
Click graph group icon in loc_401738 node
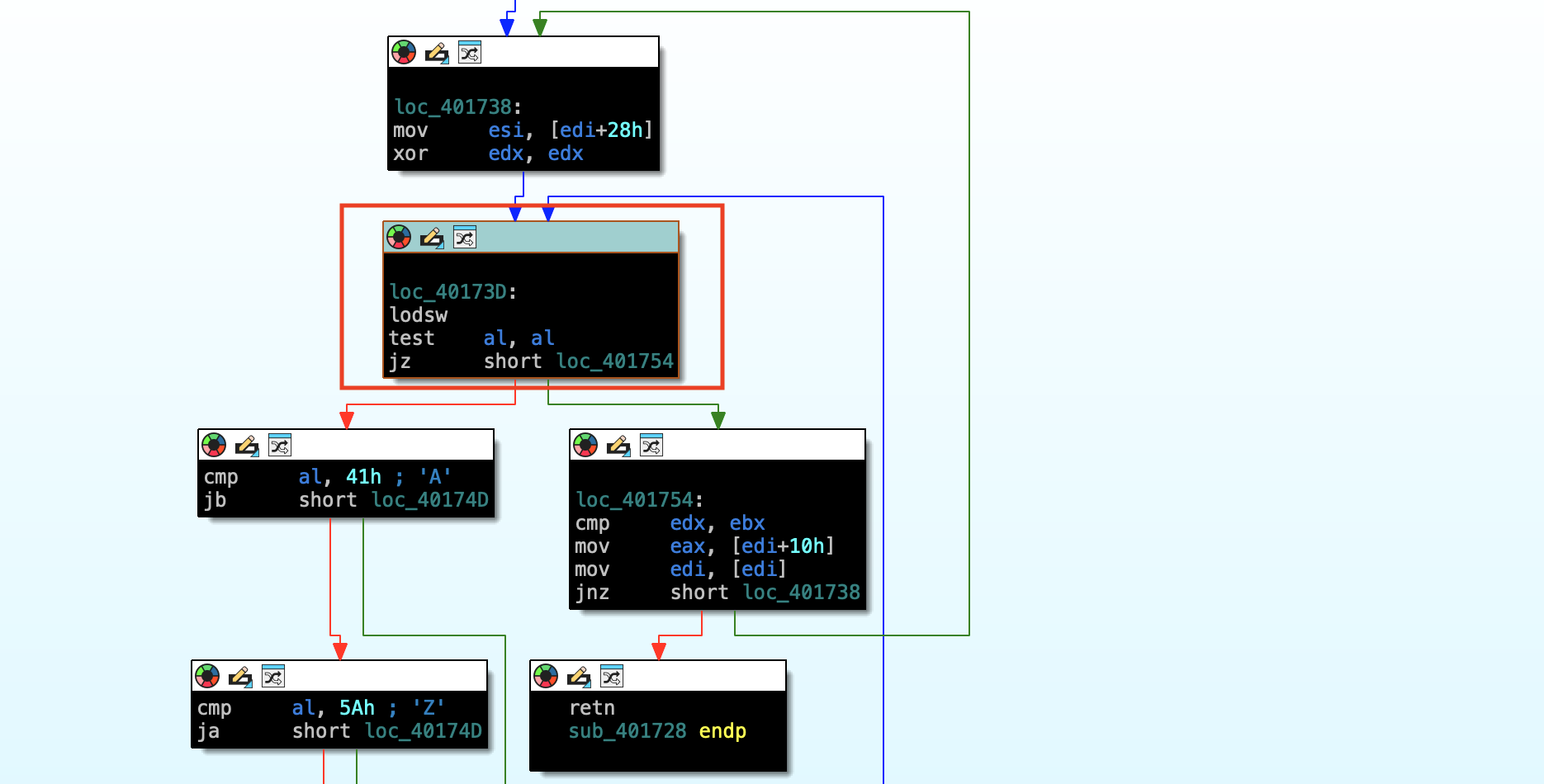click(470, 52)
